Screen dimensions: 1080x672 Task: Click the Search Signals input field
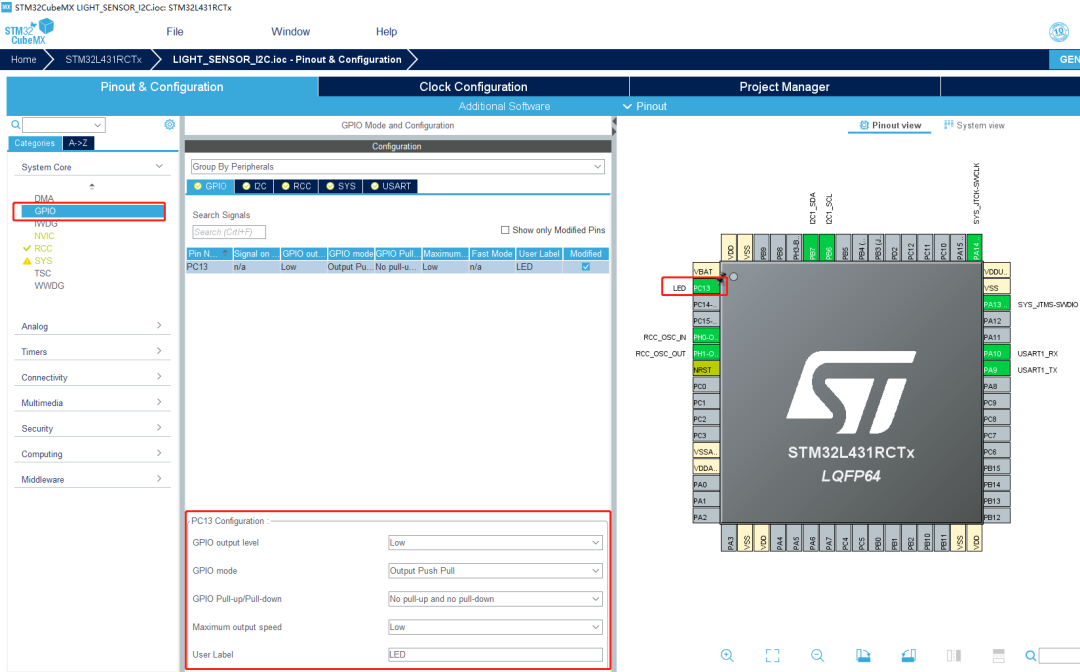(229, 232)
